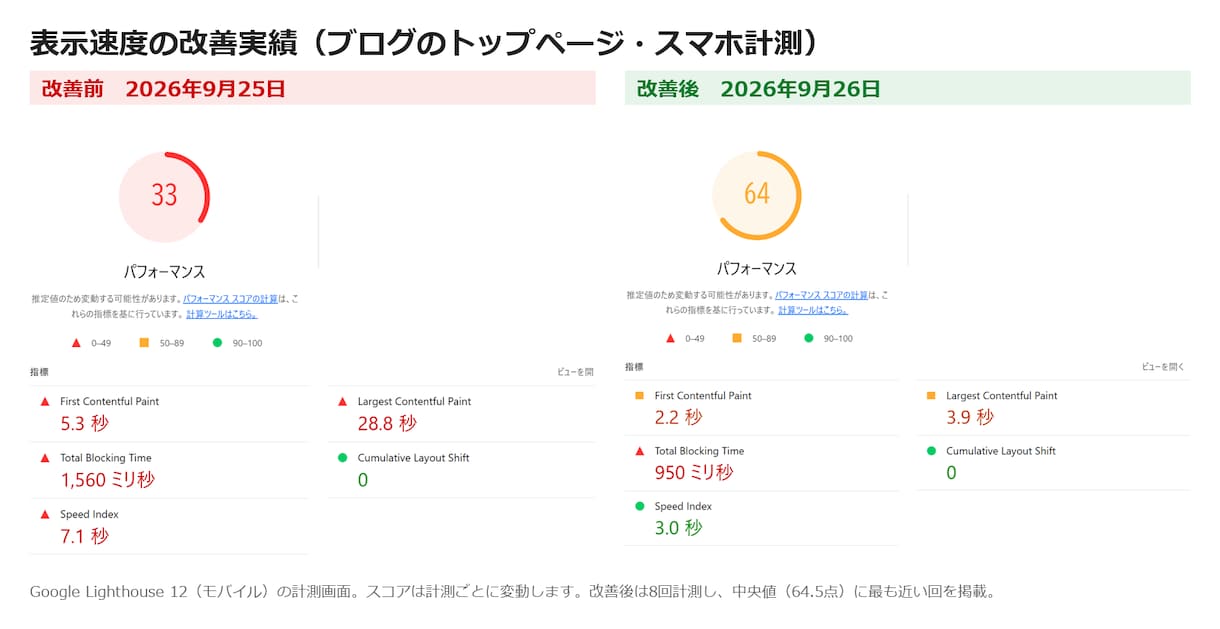Screen dimensions: 1220x629
Task: Click the orange score gauge showing 64
Action: (x=757, y=195)
